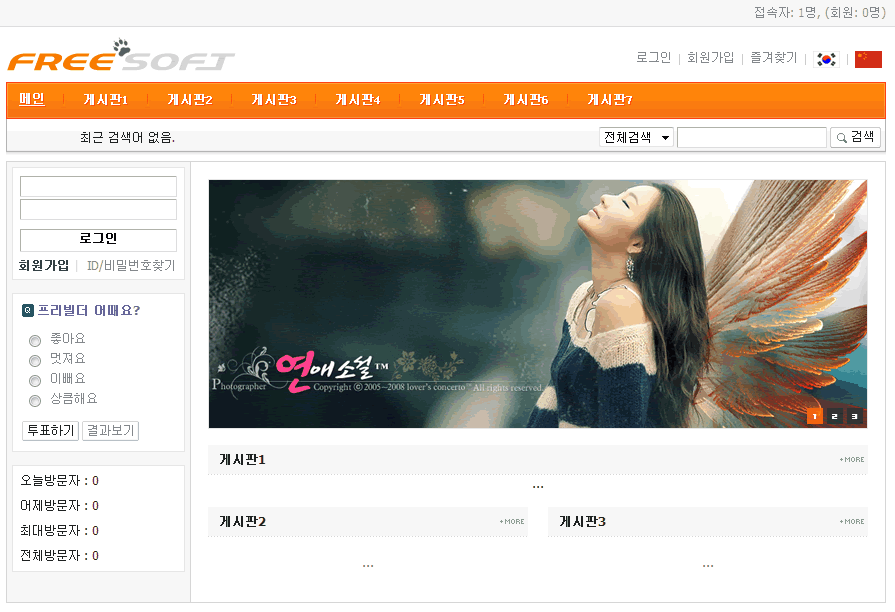Open the 게시판1 menu item
Image resolution: width=895 pixels, height=612 pixels.
(x=105, y=100)
